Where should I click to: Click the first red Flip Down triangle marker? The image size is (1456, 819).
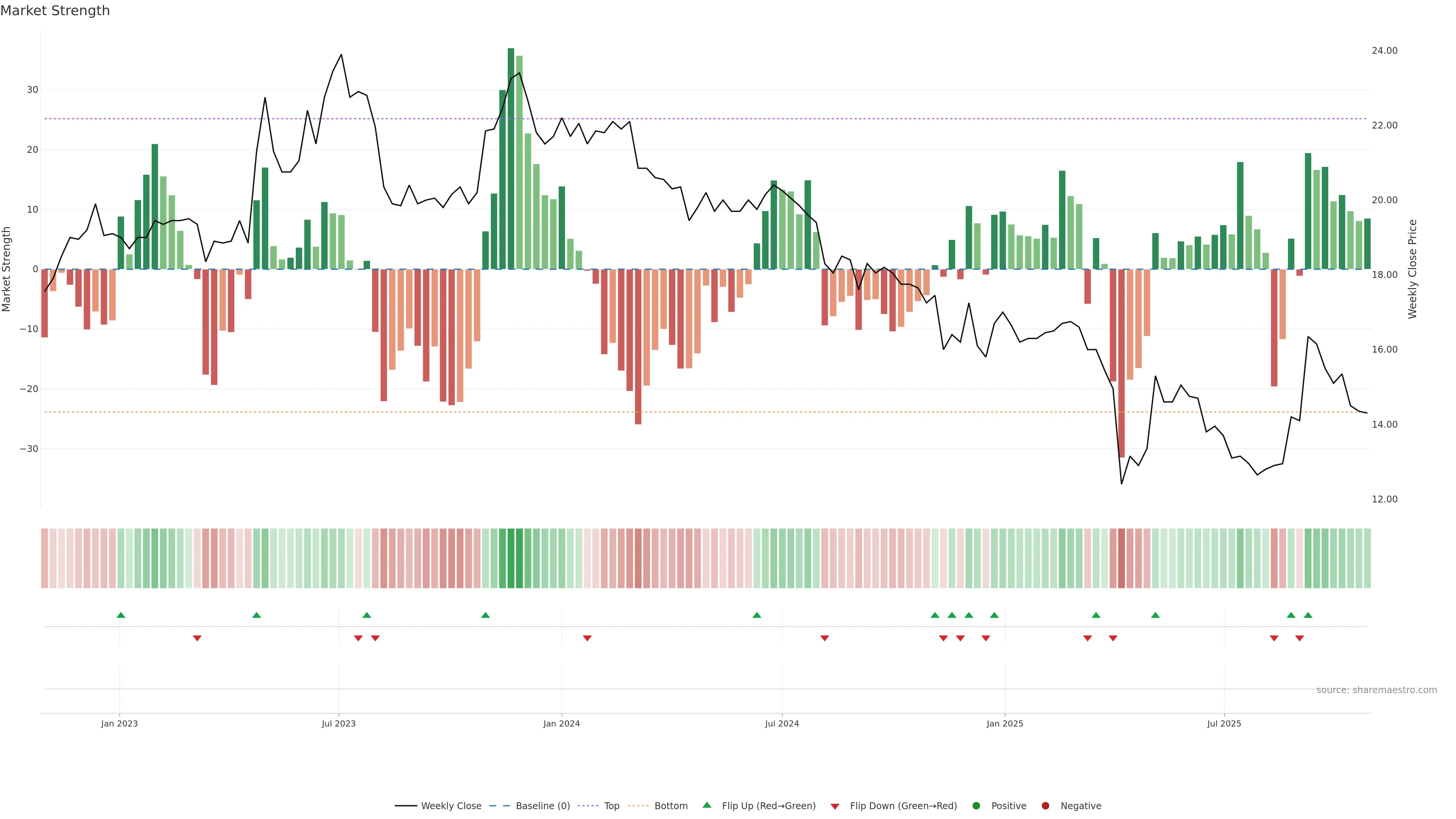[x=197, y=638]
